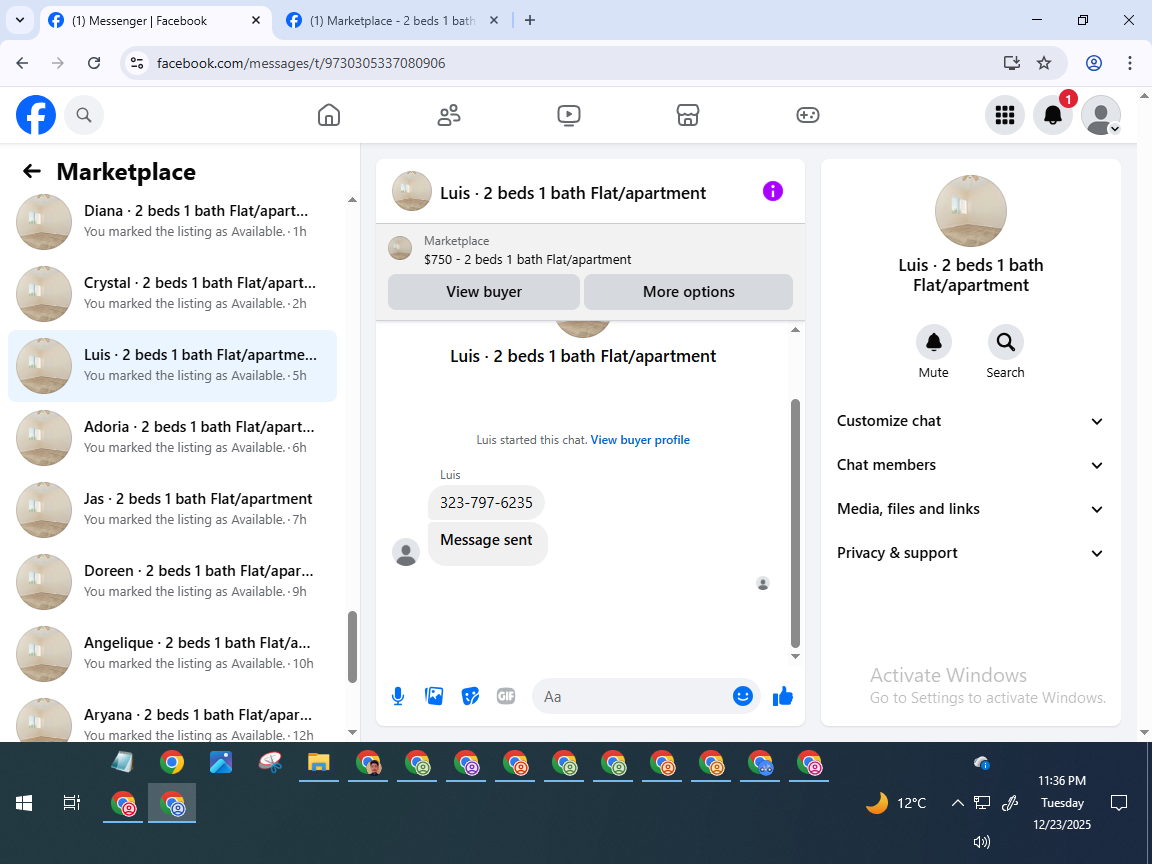
Task: Click the More options button
Action: [x=688, y=292]
